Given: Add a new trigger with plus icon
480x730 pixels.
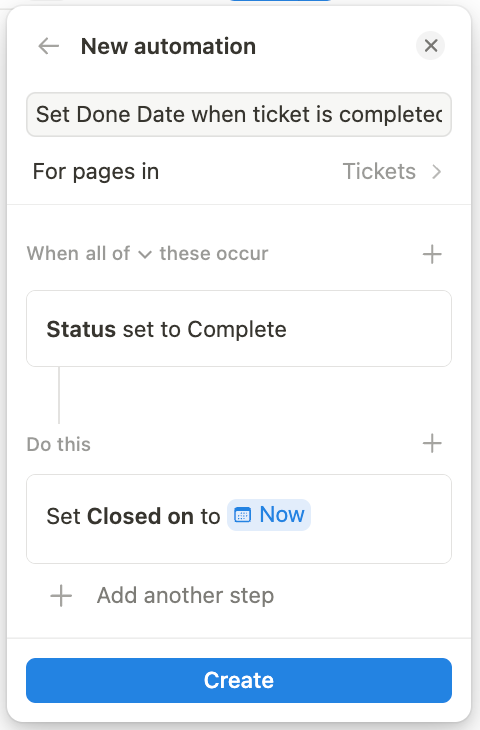Looking at the screenshot, I should (432, 254).
